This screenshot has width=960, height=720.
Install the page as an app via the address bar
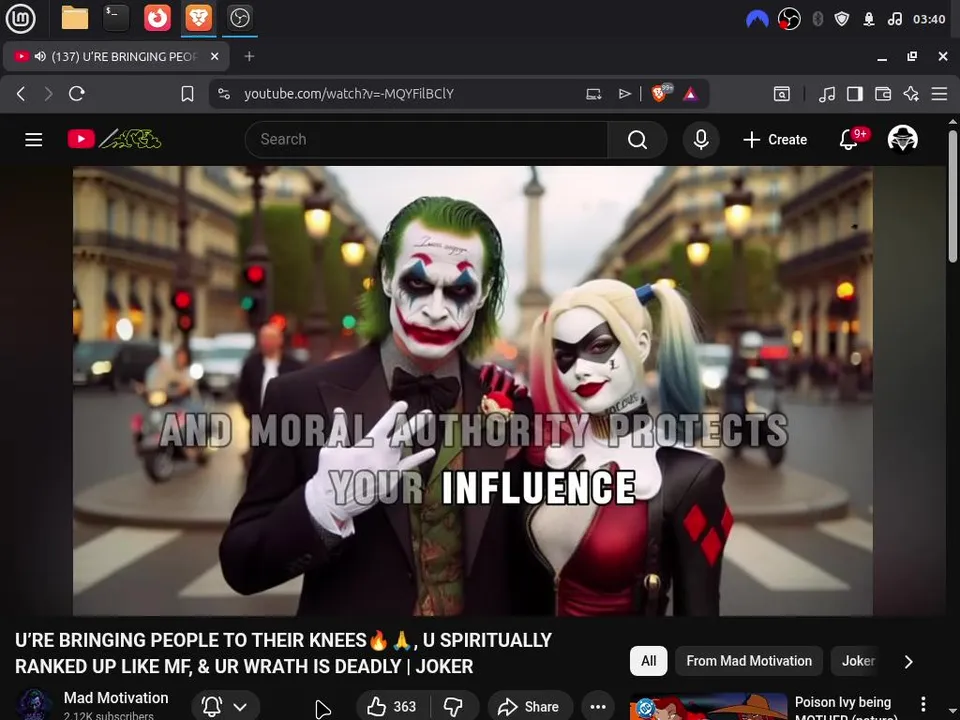coord(593,94)
